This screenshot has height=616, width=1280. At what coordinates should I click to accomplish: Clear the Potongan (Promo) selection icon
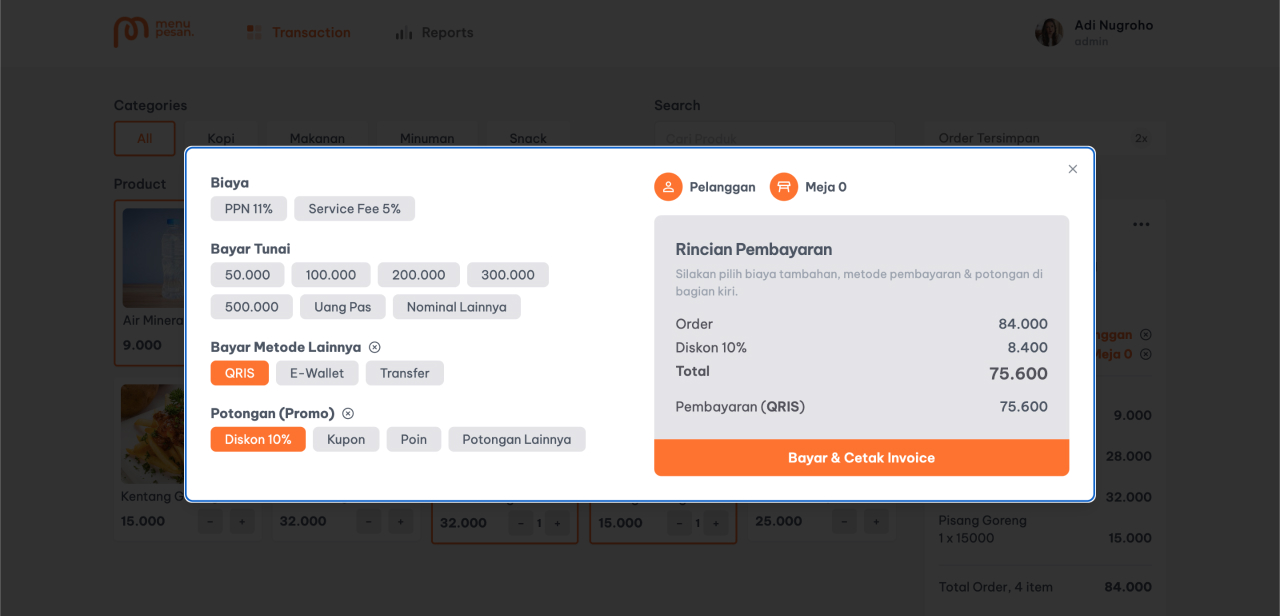[348, 413]
